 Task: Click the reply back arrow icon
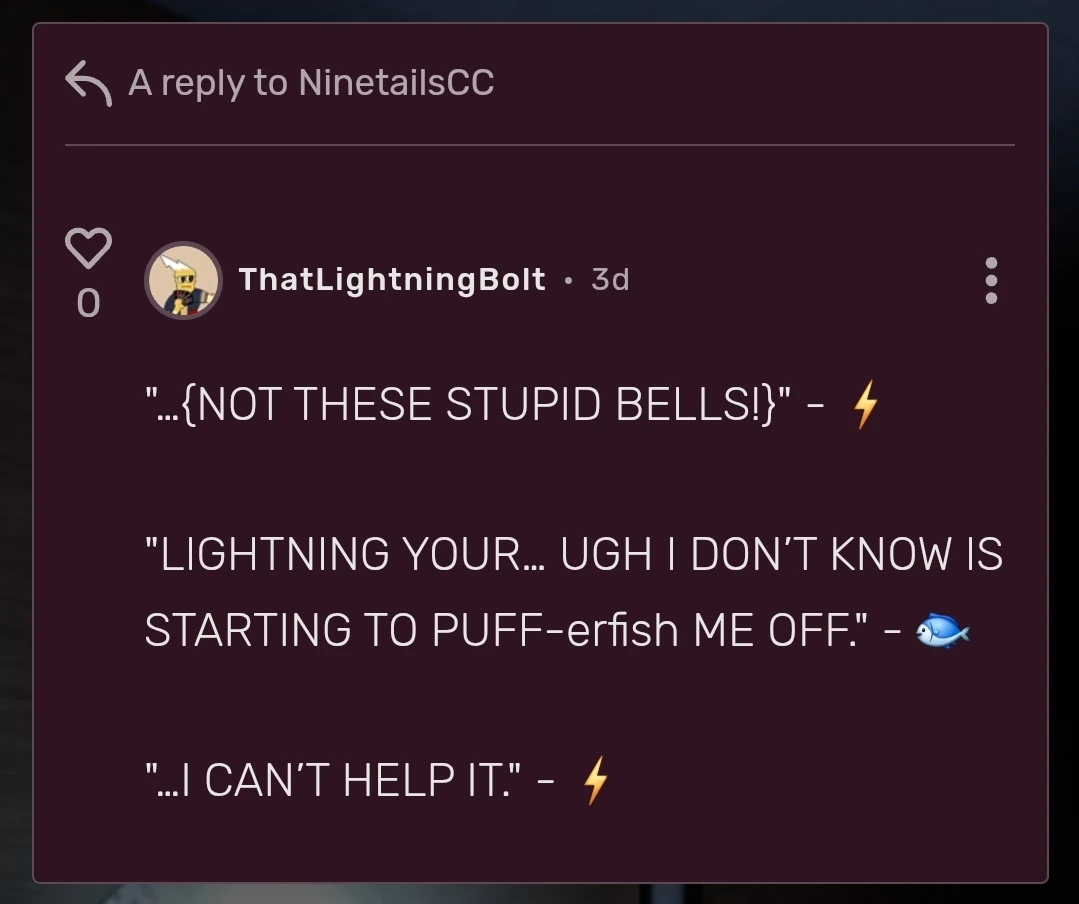pos(89,81)
